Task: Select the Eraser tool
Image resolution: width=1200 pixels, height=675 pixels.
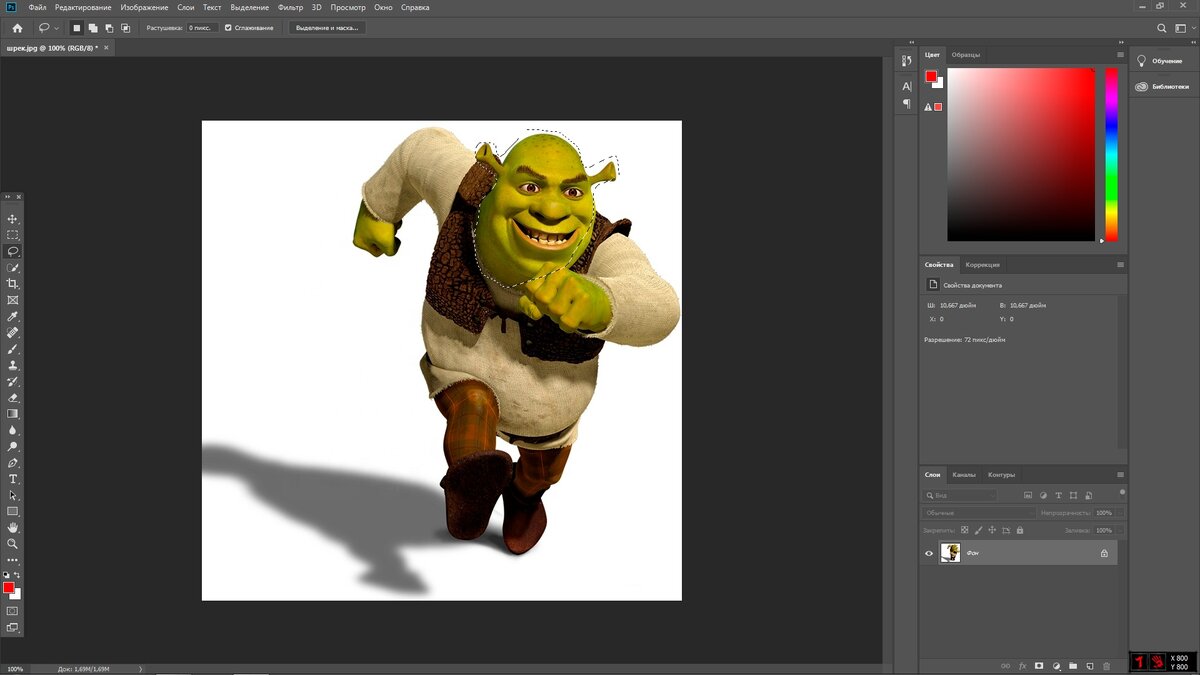Action: coord(13,397)
